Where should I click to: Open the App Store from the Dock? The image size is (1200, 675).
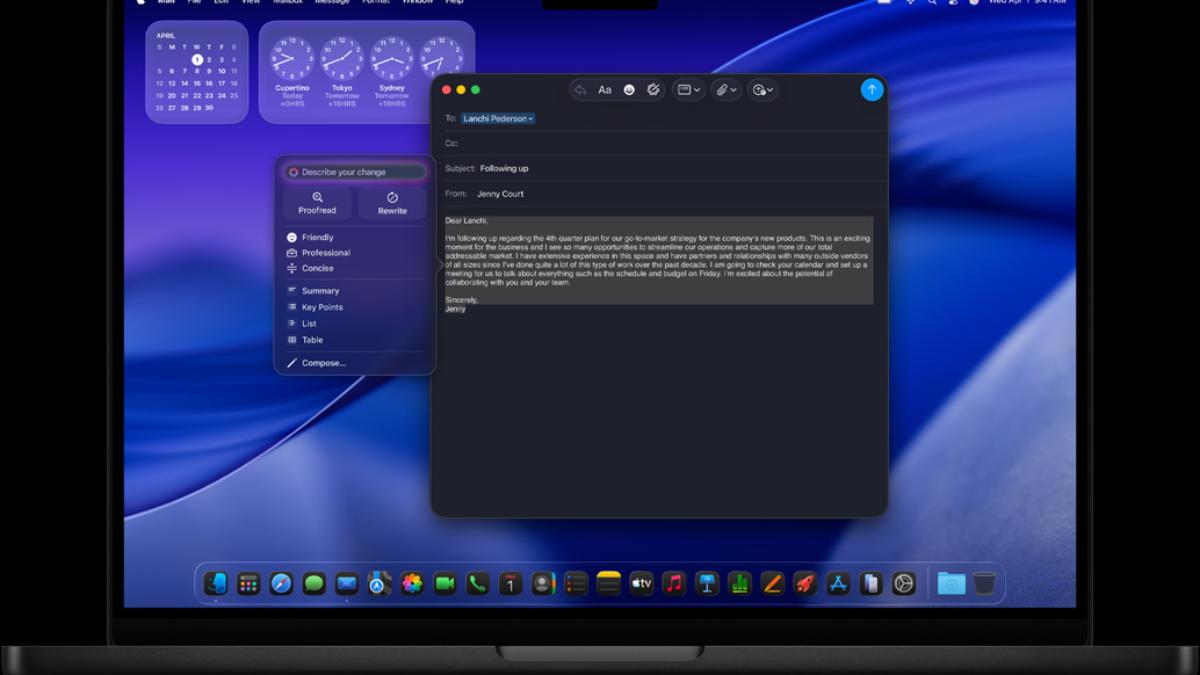pos(838,583)
